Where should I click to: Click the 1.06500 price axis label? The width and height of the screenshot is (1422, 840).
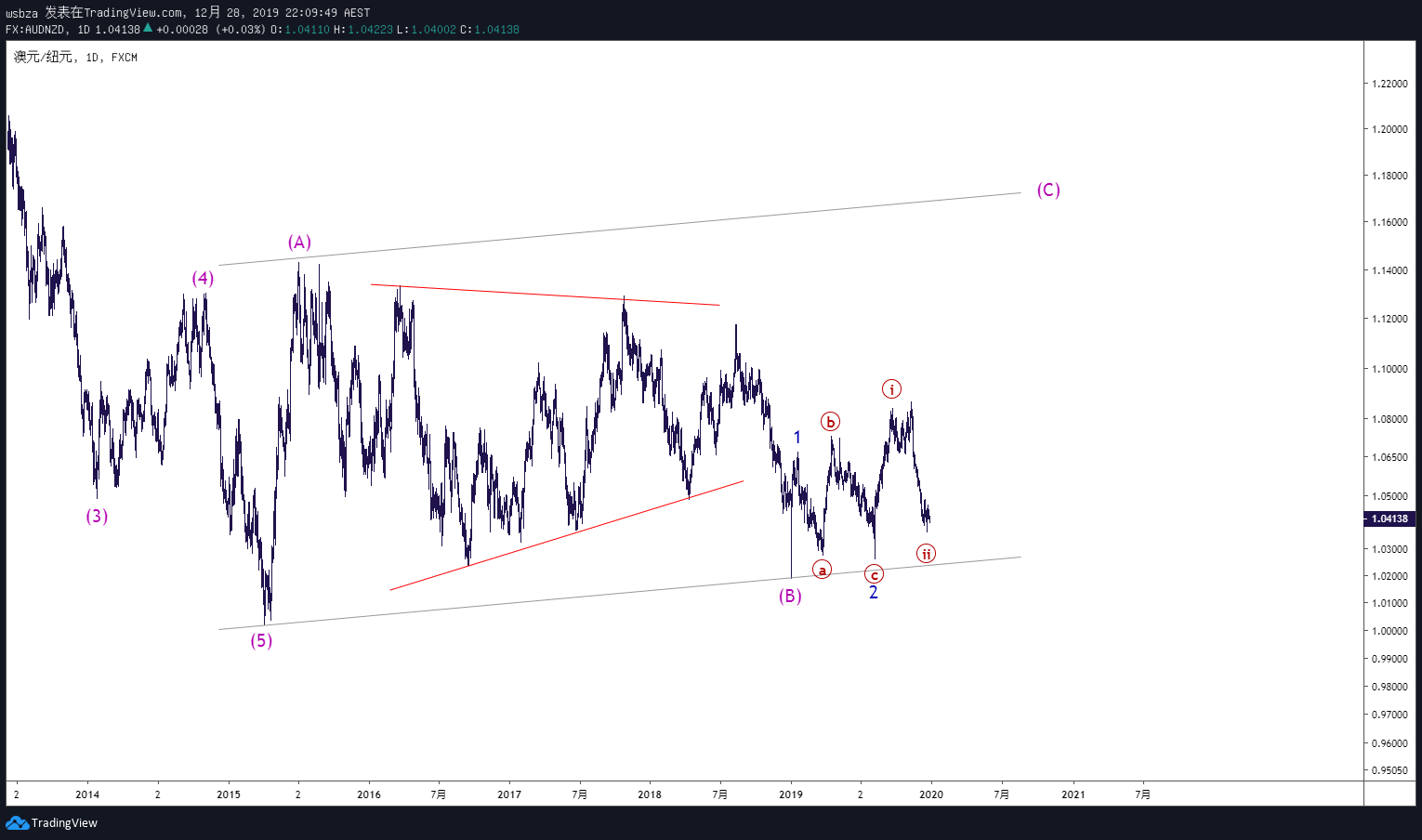[1389, 457]
